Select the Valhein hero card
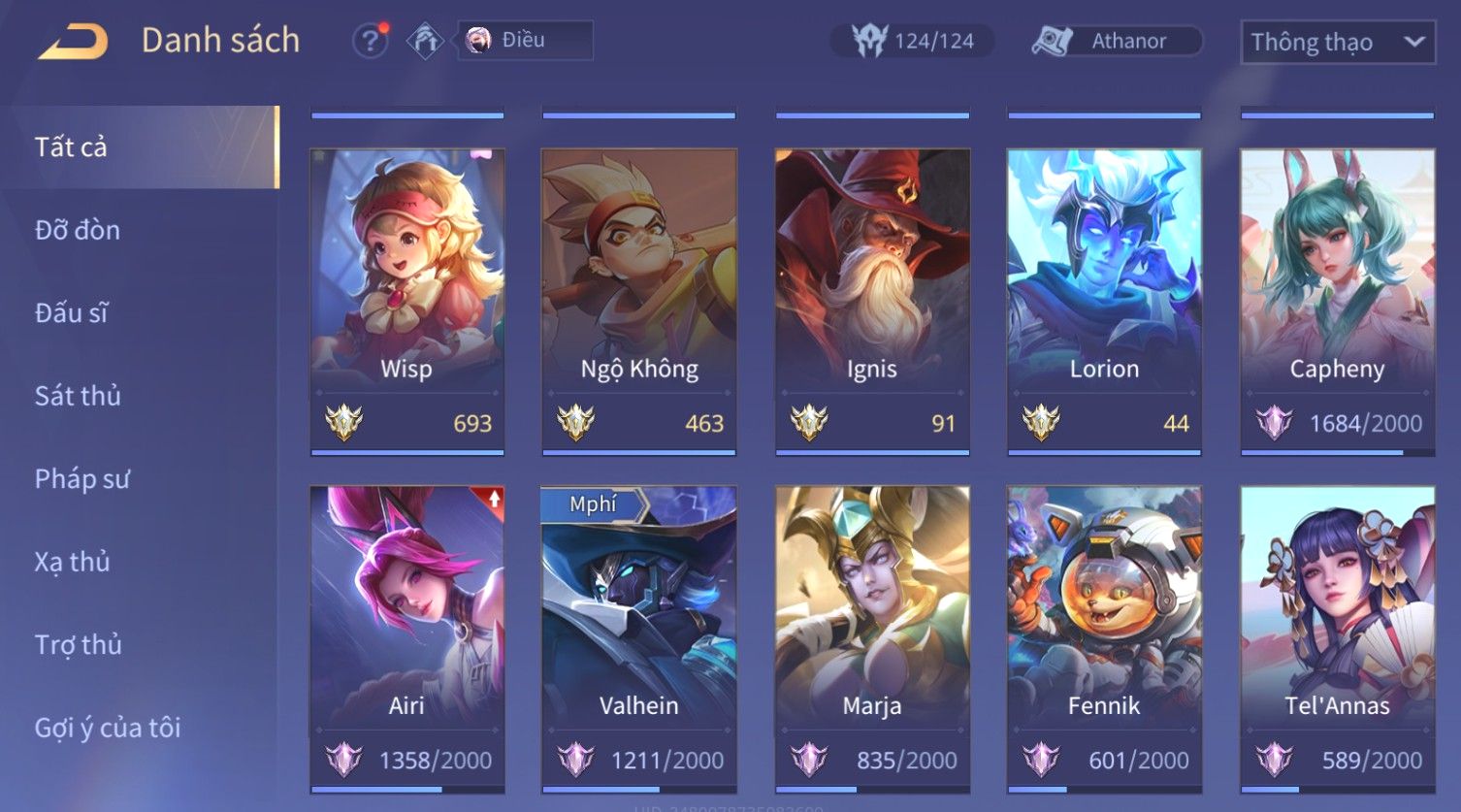 point(639,640)
